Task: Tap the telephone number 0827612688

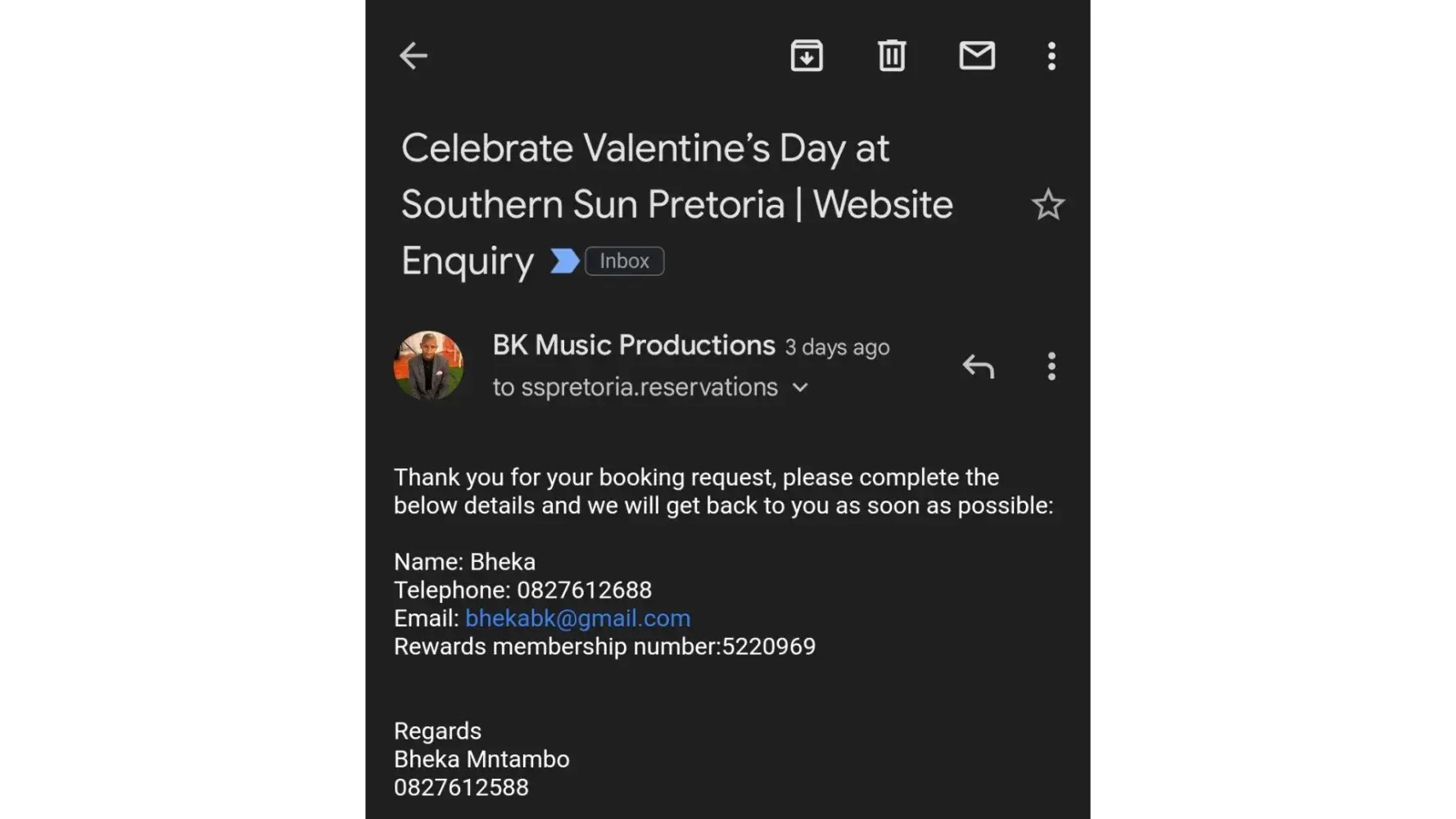Action: 584,590
